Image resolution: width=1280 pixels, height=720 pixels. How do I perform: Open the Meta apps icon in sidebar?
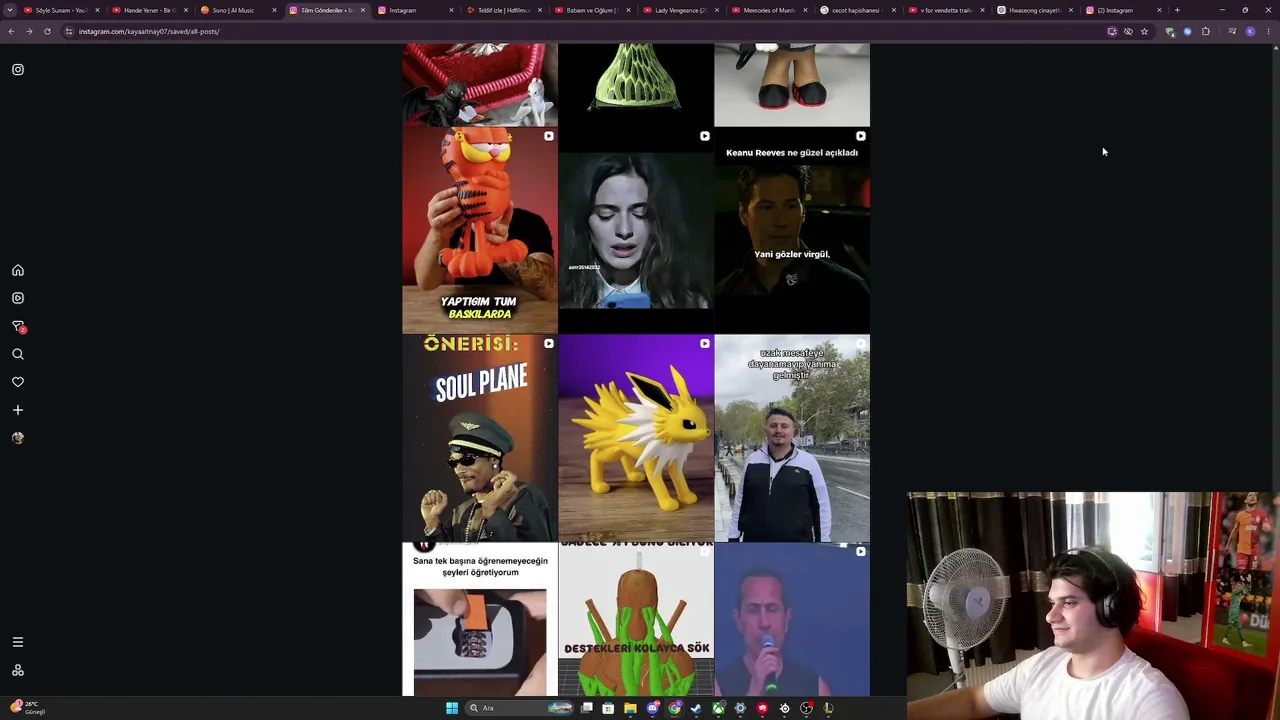18,670
